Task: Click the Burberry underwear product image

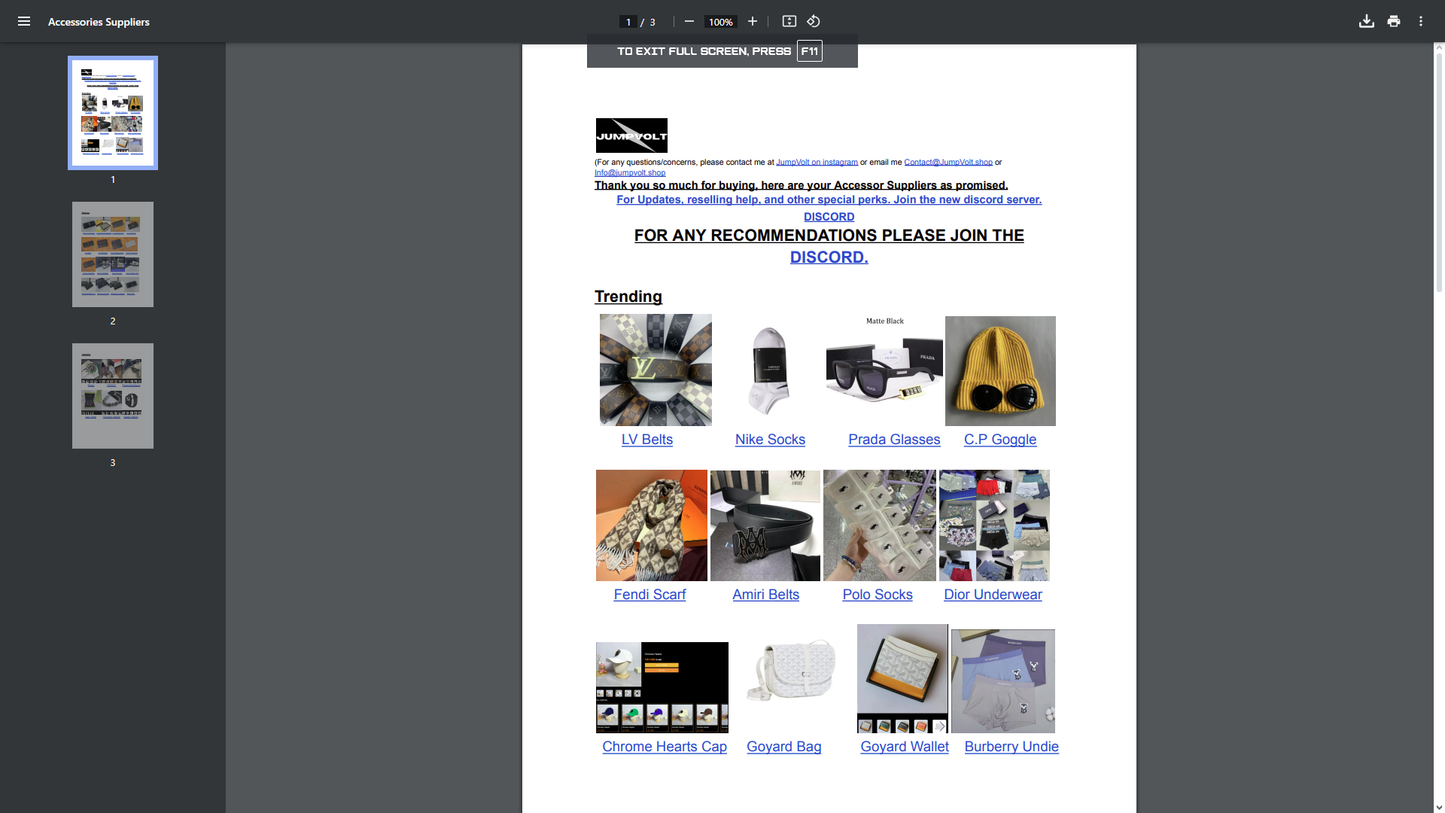Action: (x=1003, y=681)
